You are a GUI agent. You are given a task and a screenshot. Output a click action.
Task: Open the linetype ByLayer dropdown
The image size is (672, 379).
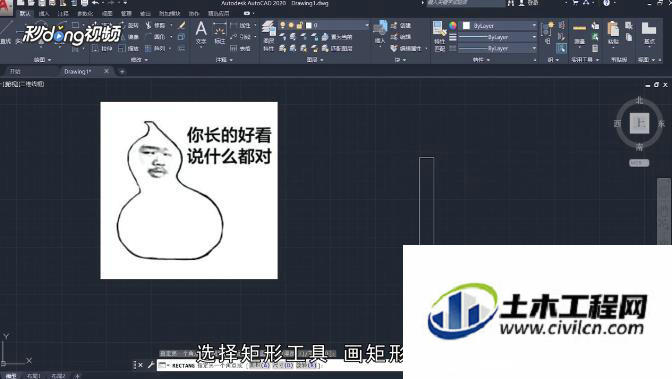click(534, 48)
